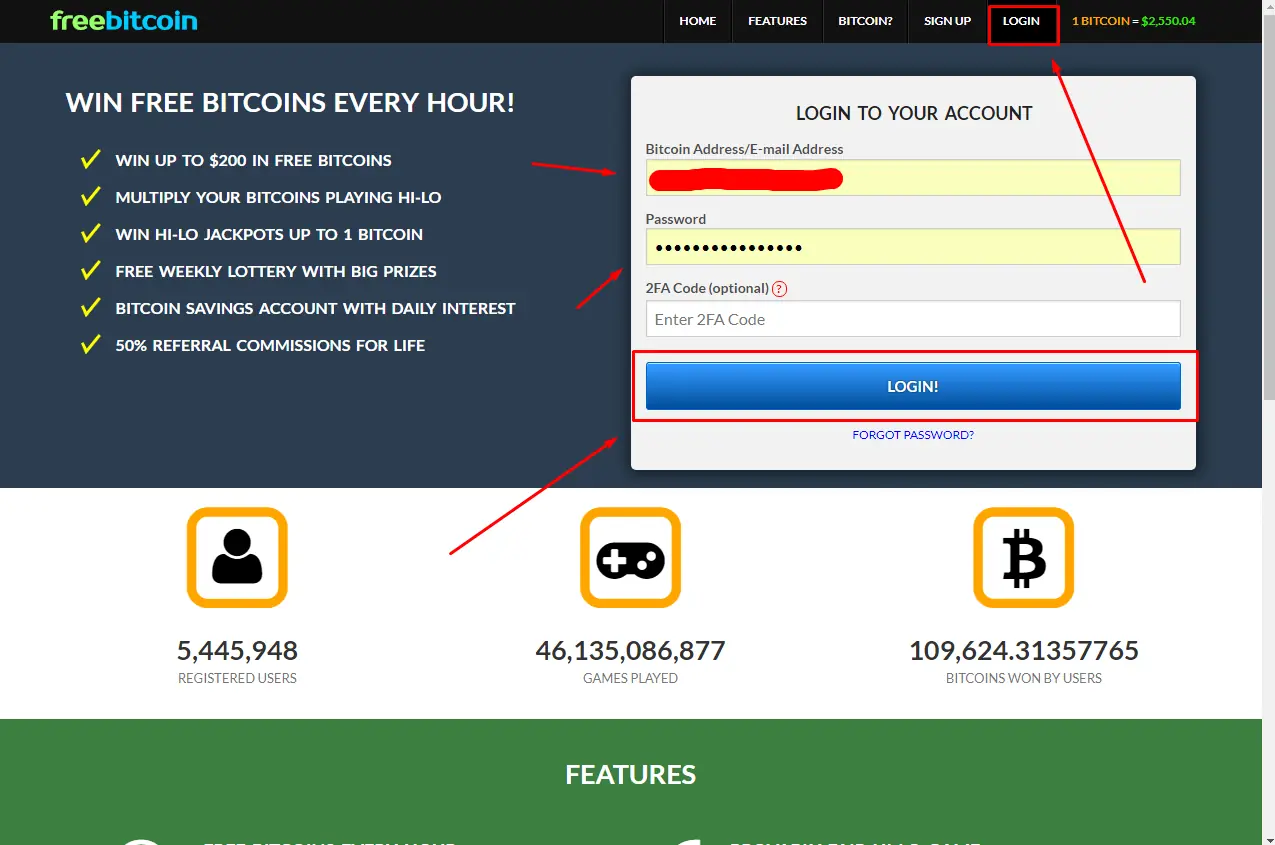
Task: Click the 109,624.31357765 bitcoins won value
Action: coord(1023,651)
